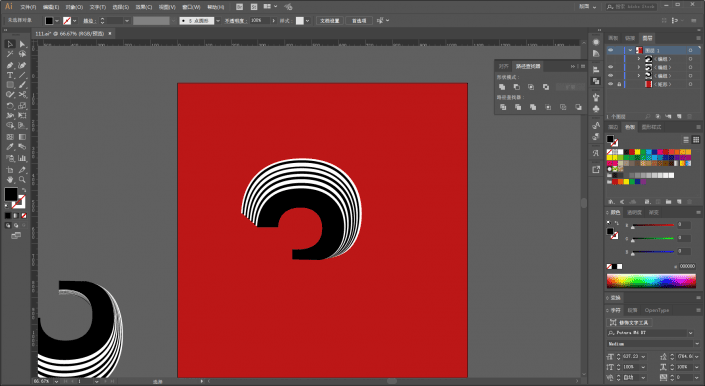
Task: Select the Magic Wand tool
Action: [10, 54]
